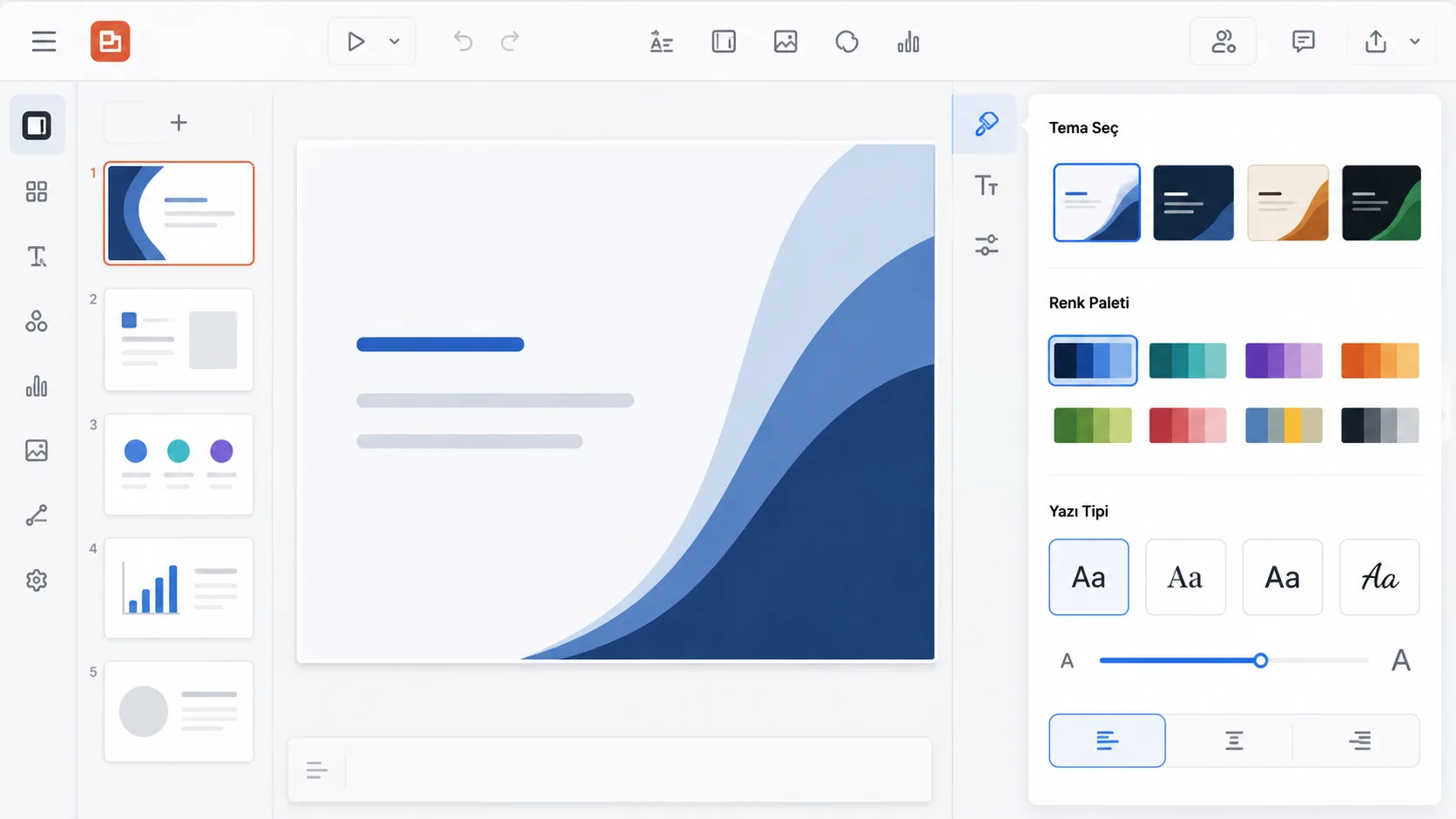The image size is (1456, 819).
Task: Click the font size slider handle
Action: (1260, 661)
